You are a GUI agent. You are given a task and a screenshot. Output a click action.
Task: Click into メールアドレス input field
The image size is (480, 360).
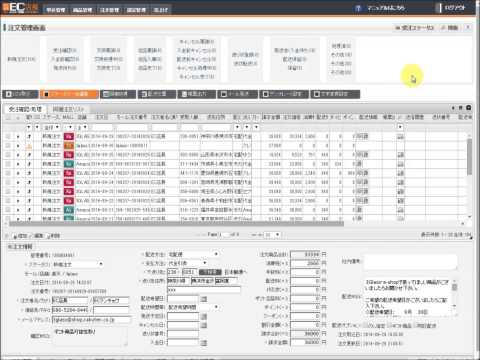coord(91,320)
